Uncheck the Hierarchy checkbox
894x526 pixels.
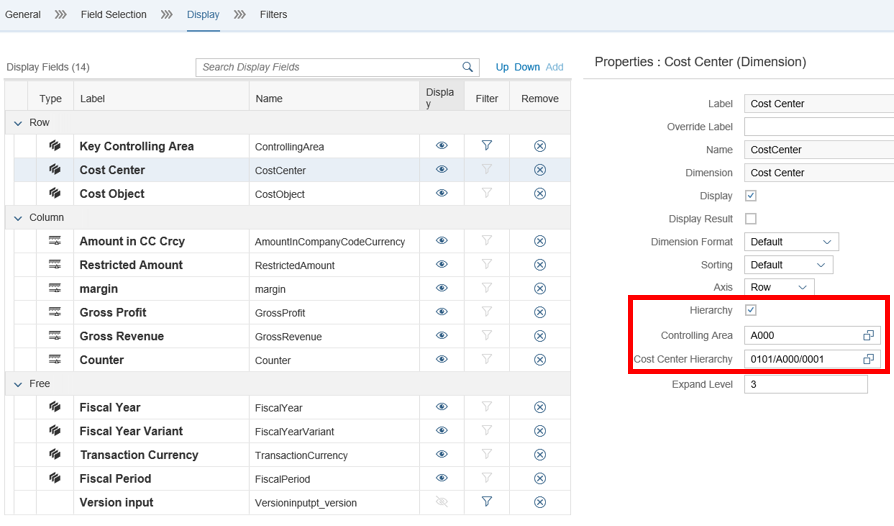tap(751, 310)
